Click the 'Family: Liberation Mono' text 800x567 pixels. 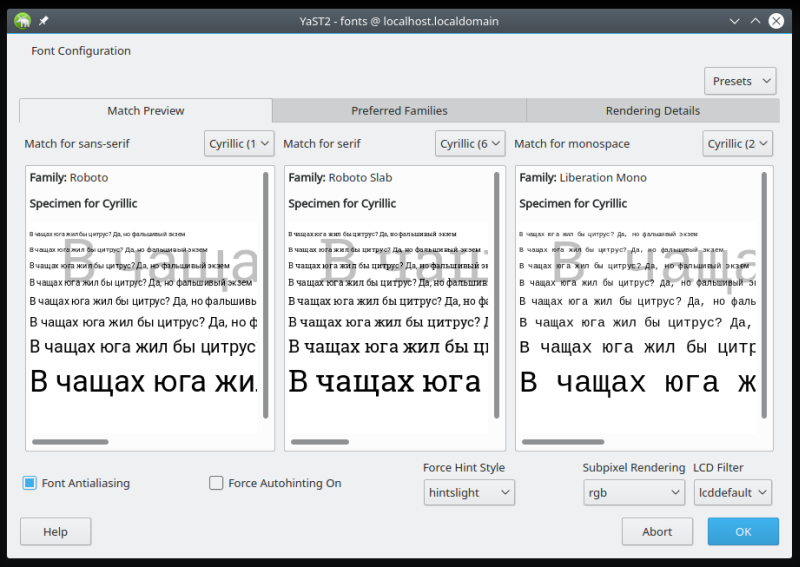(x=583, y=178)
